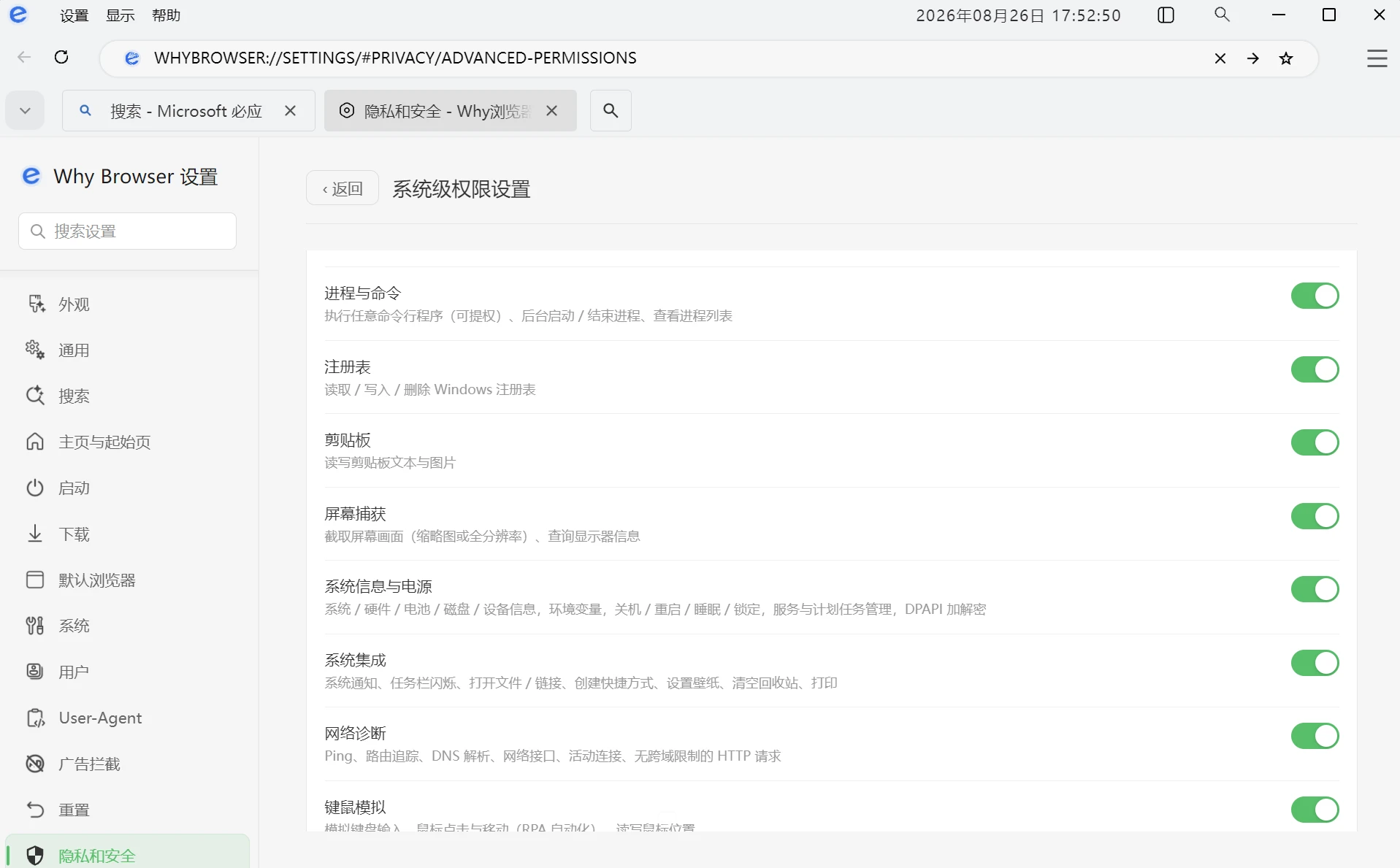Open 广告拦截 via the block icon
1400x868 pixels.
click(x=35, y=764)
